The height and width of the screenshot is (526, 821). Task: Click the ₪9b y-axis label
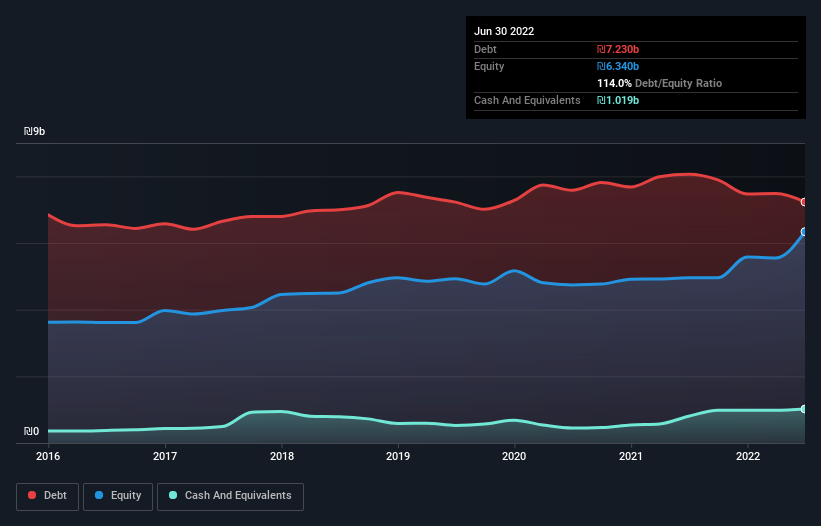(35, 131)
